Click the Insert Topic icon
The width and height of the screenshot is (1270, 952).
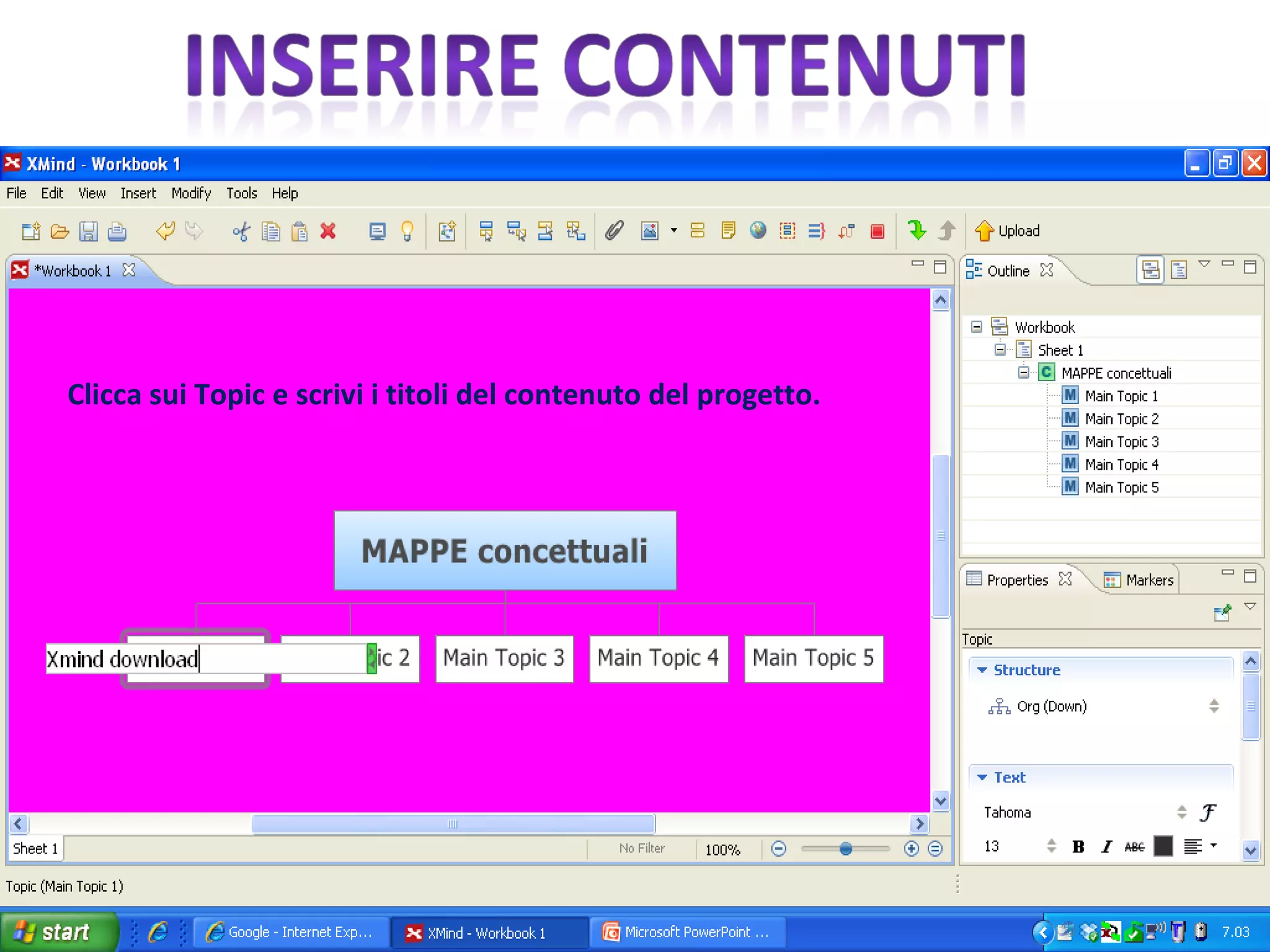coord(486,232)
